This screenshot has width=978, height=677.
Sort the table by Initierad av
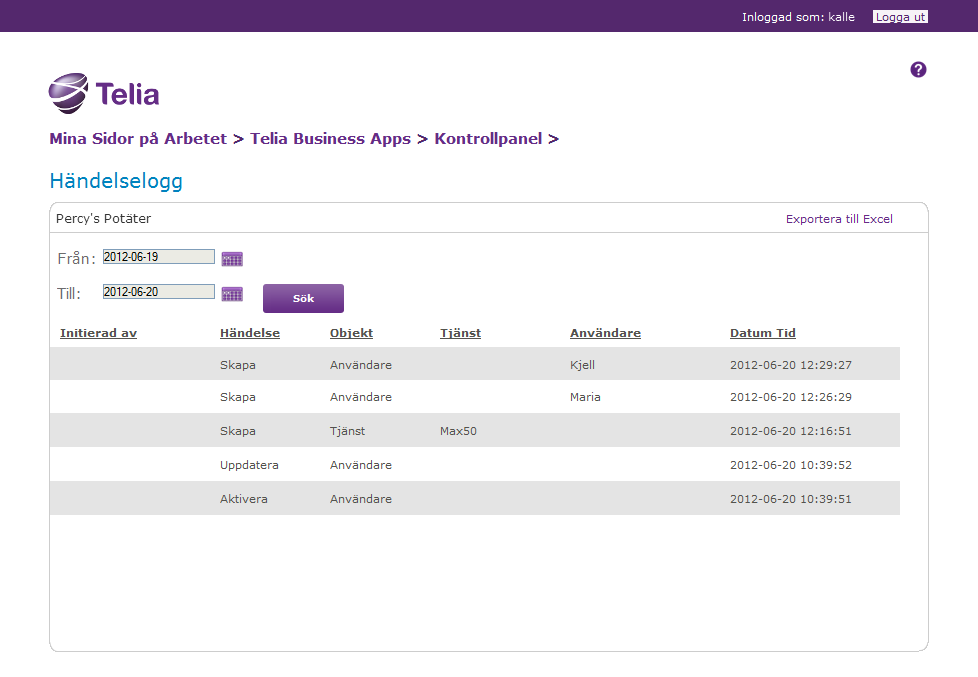tap(99, 333)
